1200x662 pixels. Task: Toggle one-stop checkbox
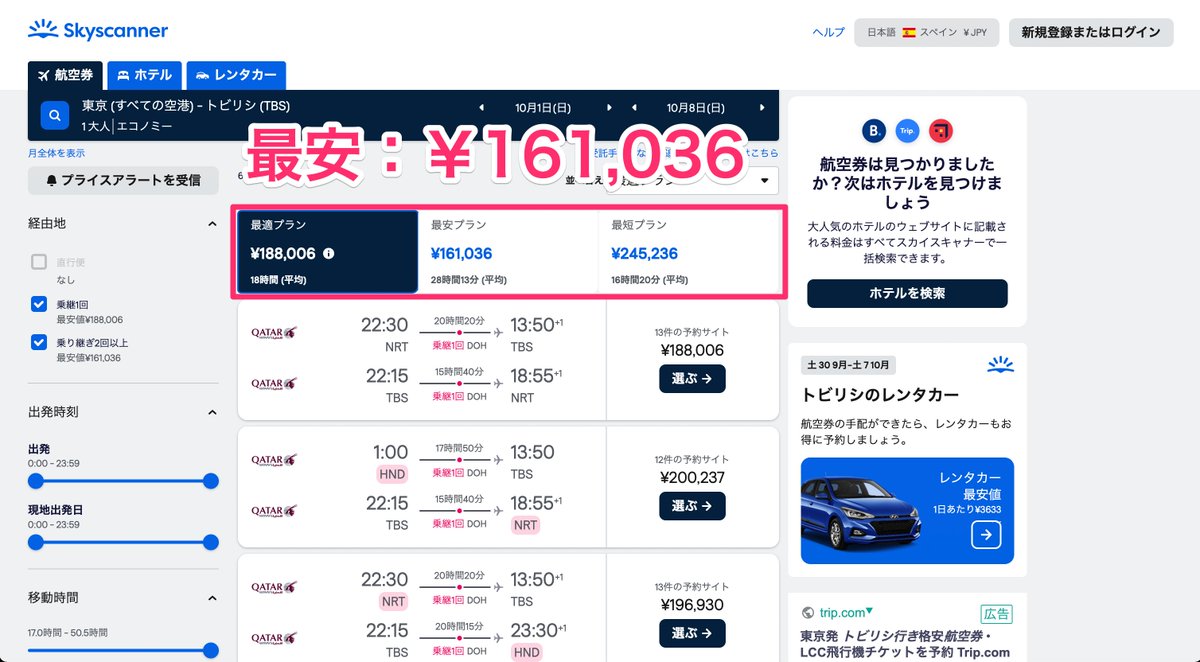(x=39, y=304)
